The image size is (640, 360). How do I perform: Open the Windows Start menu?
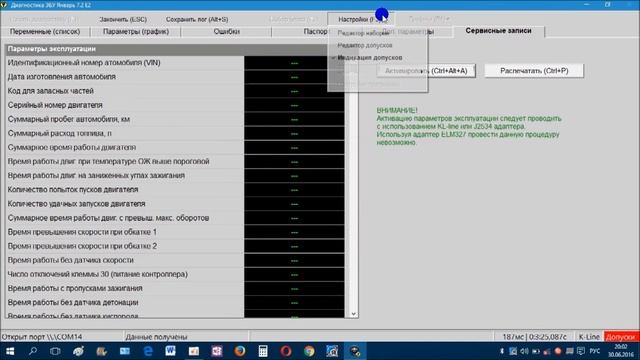click(x=9, y=351)
